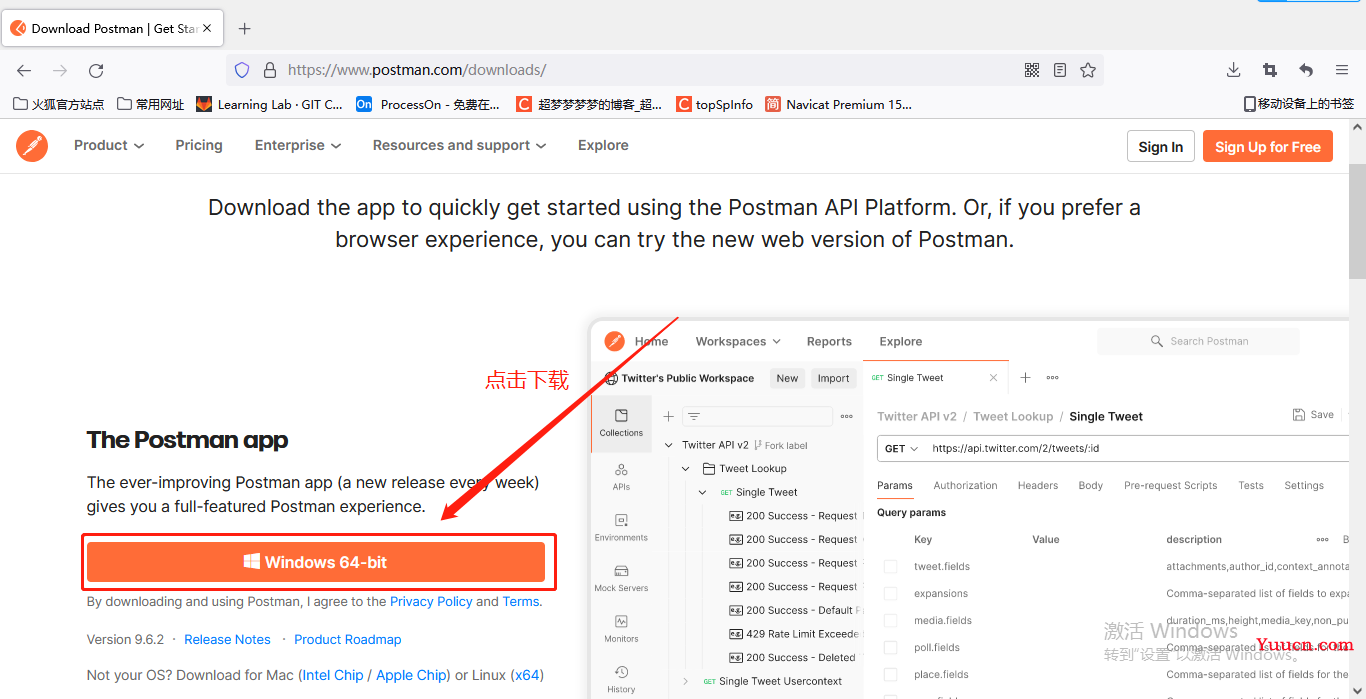
Task: Click the browser back arrow
Action: point(24,70)
